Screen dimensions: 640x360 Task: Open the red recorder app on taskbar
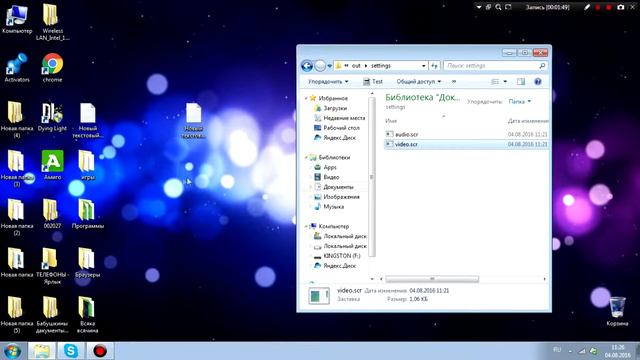100,351
